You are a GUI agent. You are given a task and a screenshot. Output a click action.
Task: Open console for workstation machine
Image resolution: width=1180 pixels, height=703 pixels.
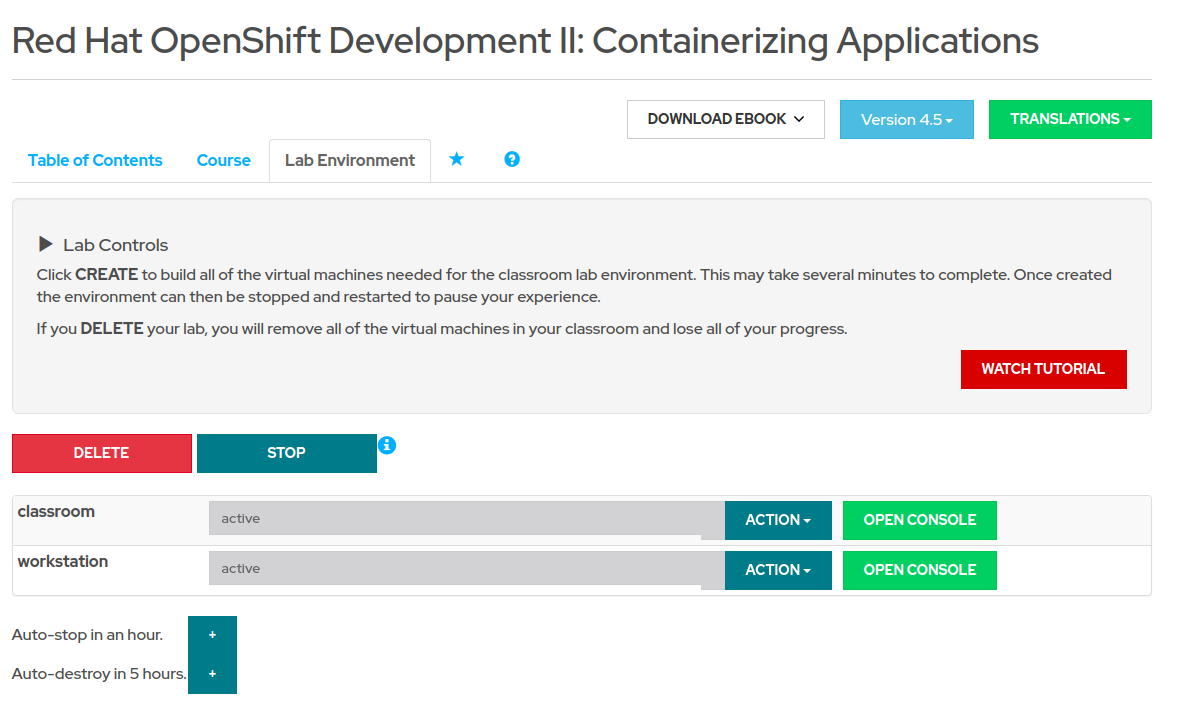click(919, 570)
